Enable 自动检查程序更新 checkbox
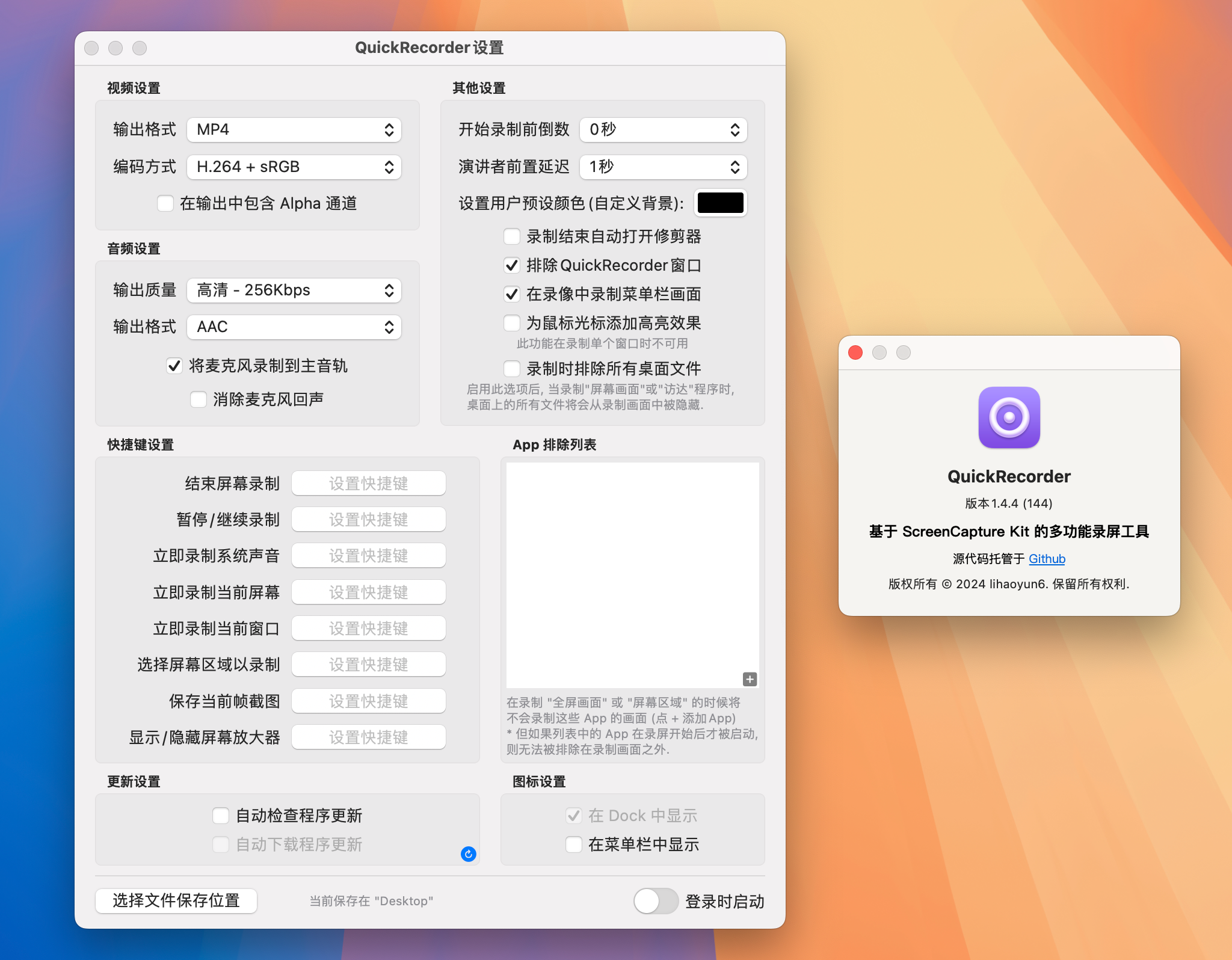Screen dimensions: 1232x960 coord(221,816)
